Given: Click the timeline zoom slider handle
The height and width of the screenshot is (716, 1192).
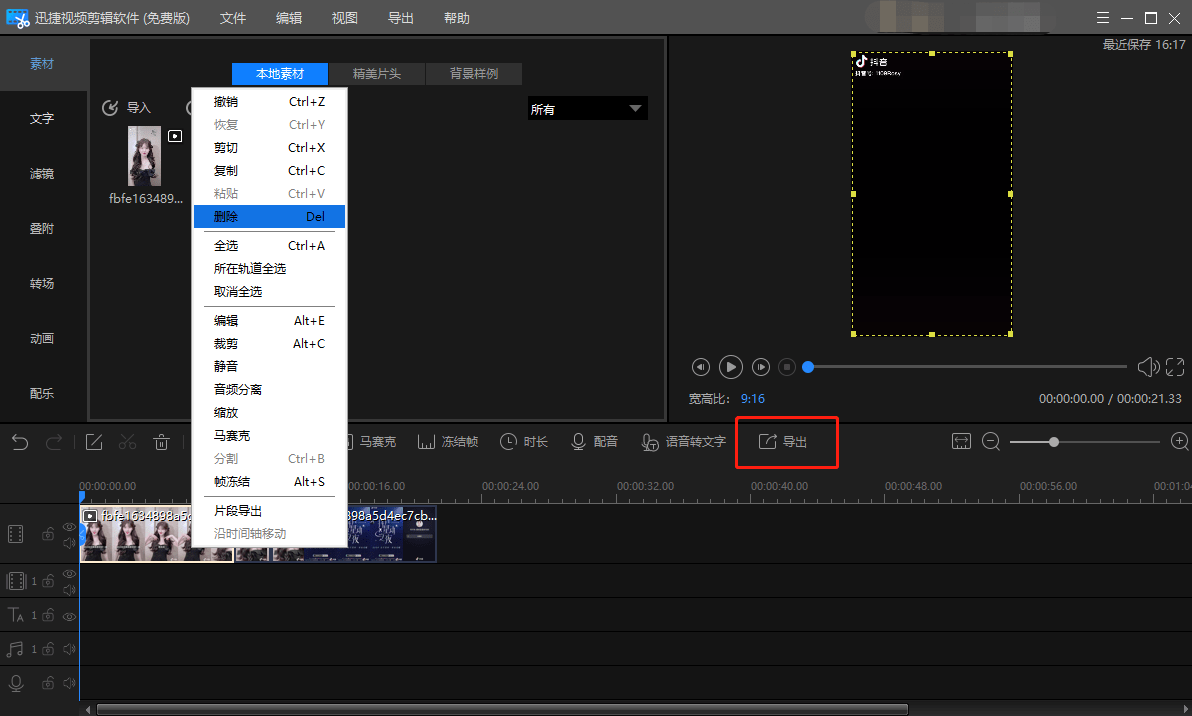Looking at the screenshot, I should [x=1054, y=442].
